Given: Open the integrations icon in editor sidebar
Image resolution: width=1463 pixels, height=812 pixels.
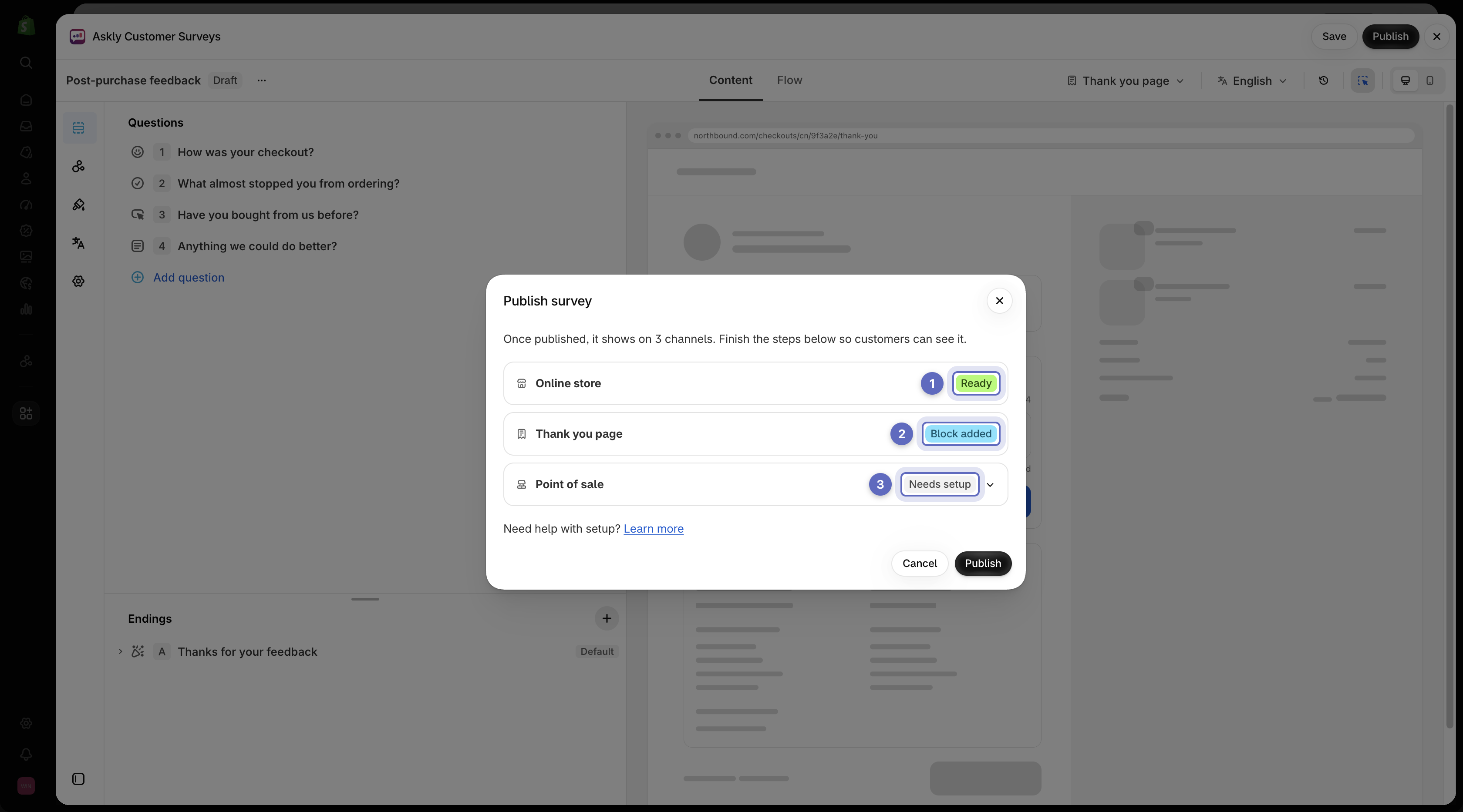Looking at the screenshot, I should coord(79,166).
